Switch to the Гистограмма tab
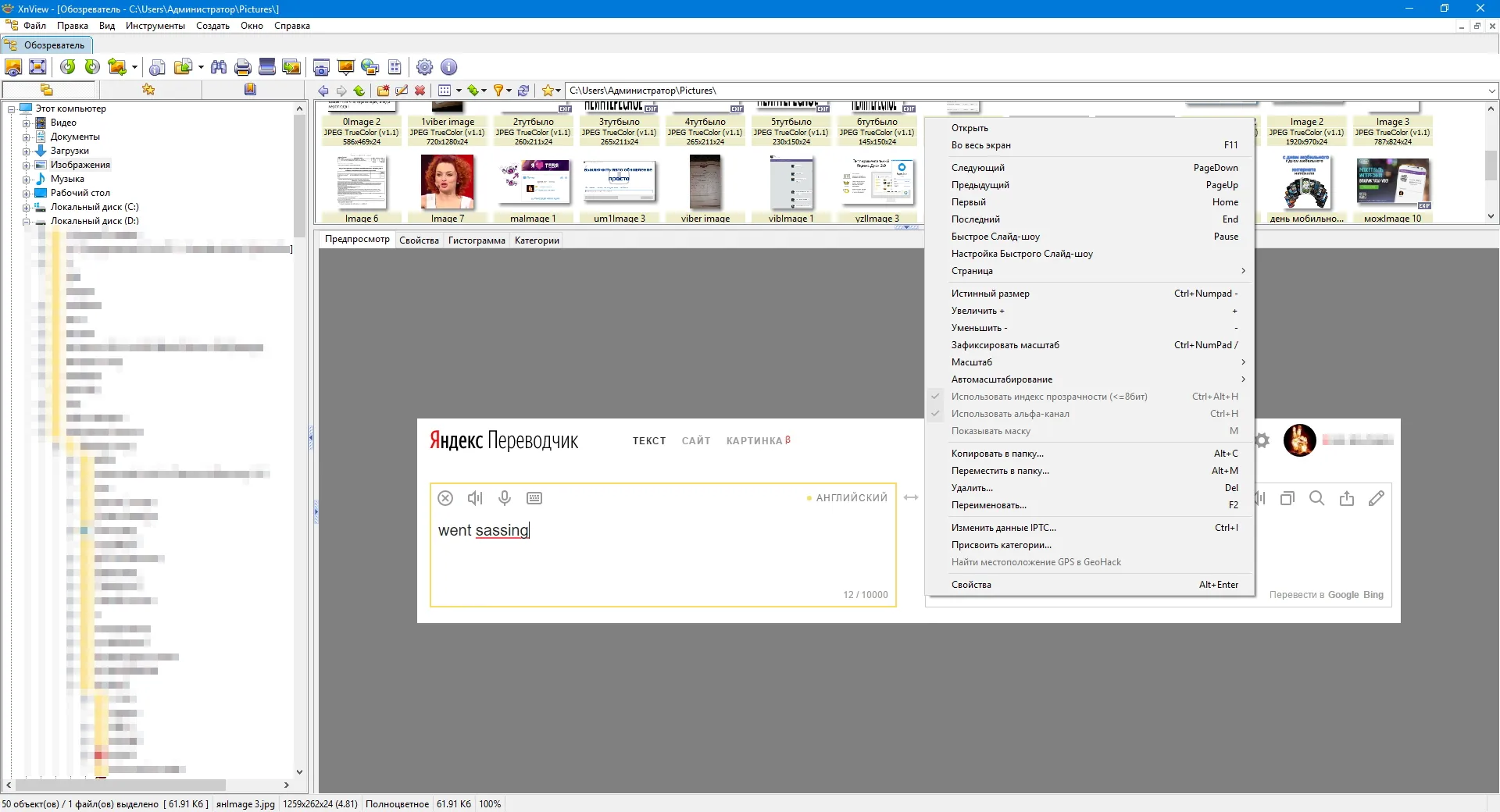This screenshot has height=812, width=1500. (477, 240)
